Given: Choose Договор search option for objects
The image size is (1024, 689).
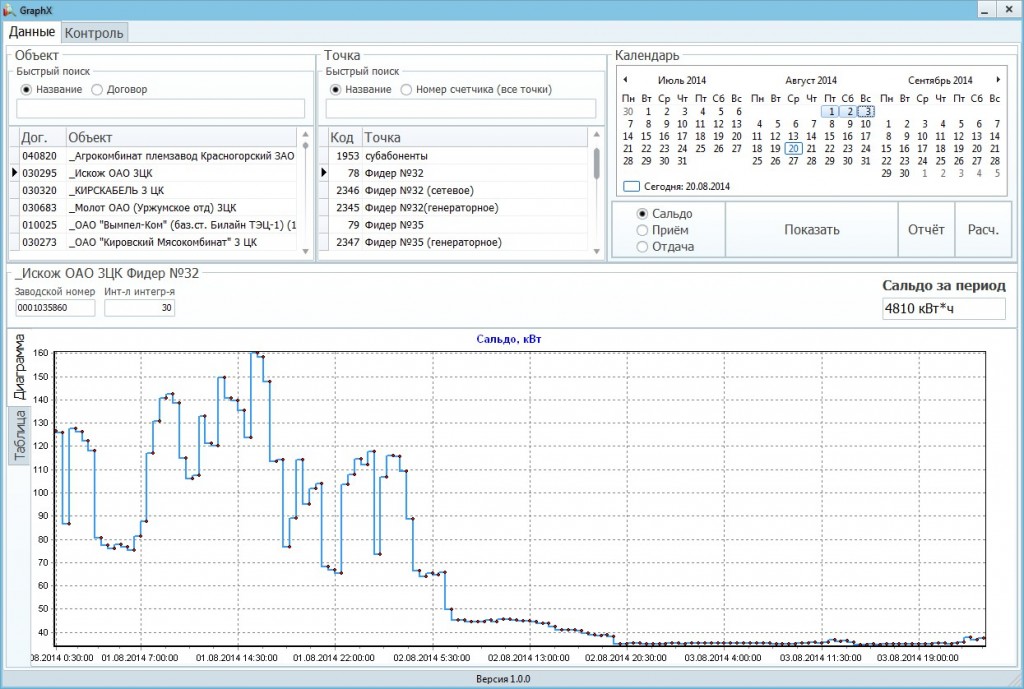Looking at the screenshot, I should pos(97,89).
